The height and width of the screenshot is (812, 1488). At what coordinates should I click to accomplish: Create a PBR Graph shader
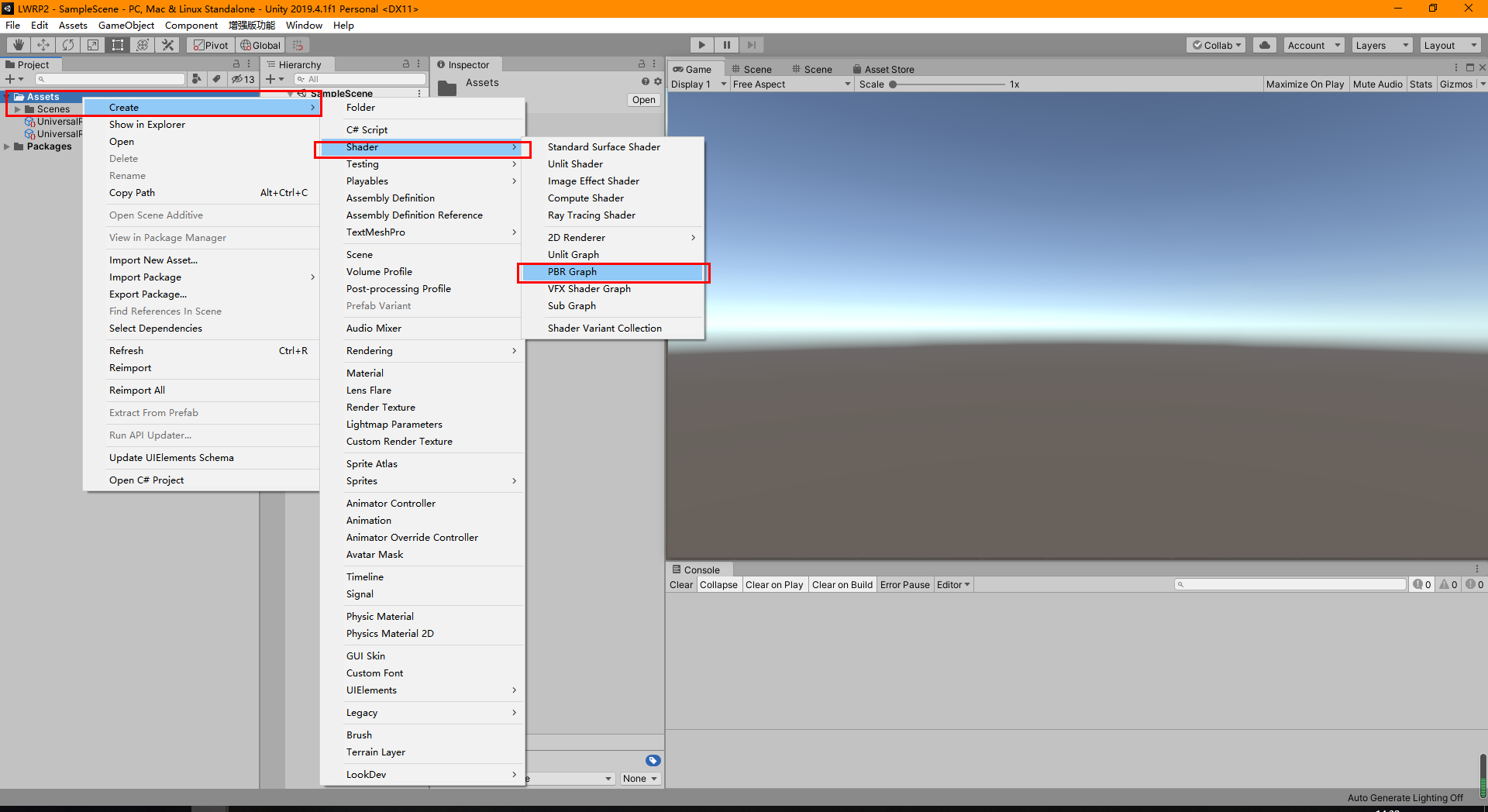(613, 272)
